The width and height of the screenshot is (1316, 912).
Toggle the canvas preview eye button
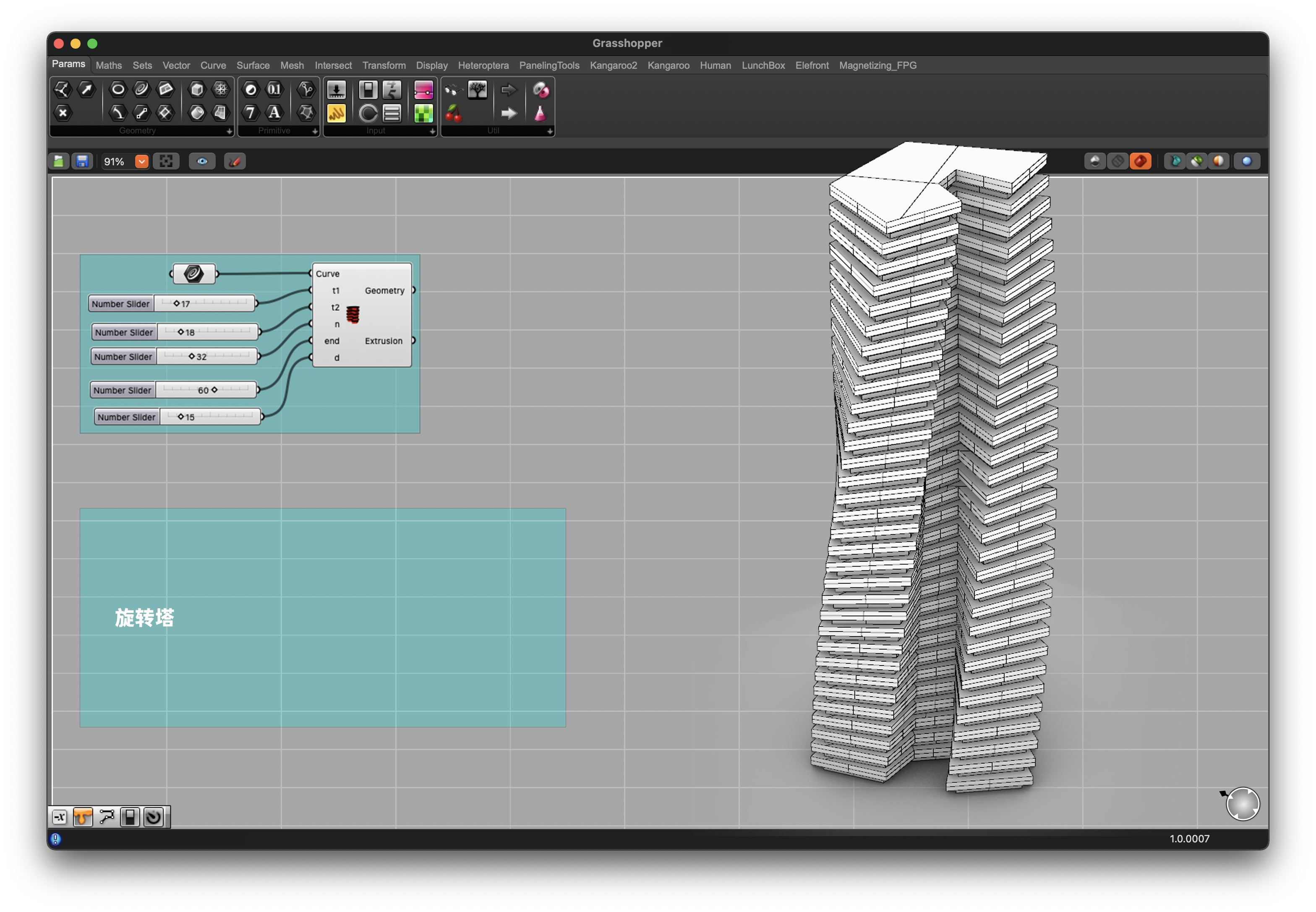202,161
